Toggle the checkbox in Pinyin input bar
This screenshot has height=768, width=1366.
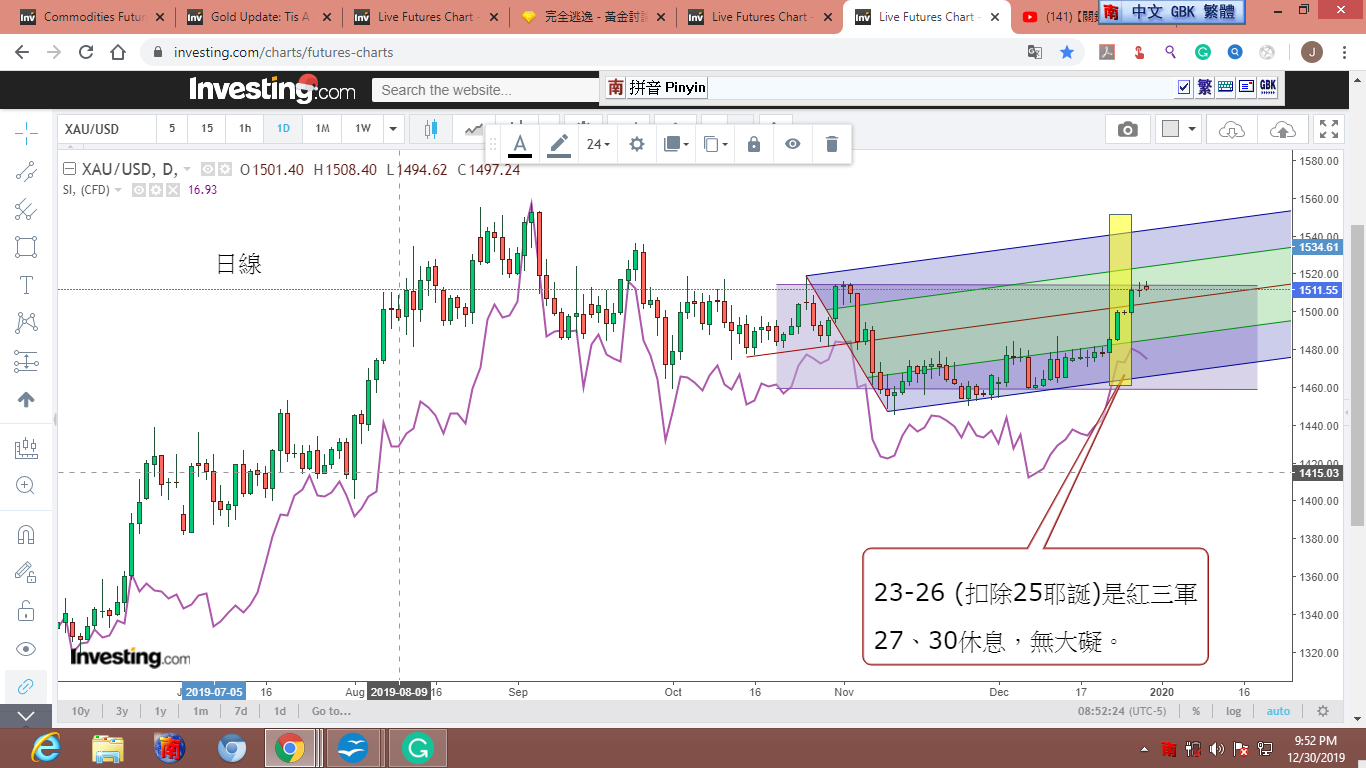(x=1184, y=88)
